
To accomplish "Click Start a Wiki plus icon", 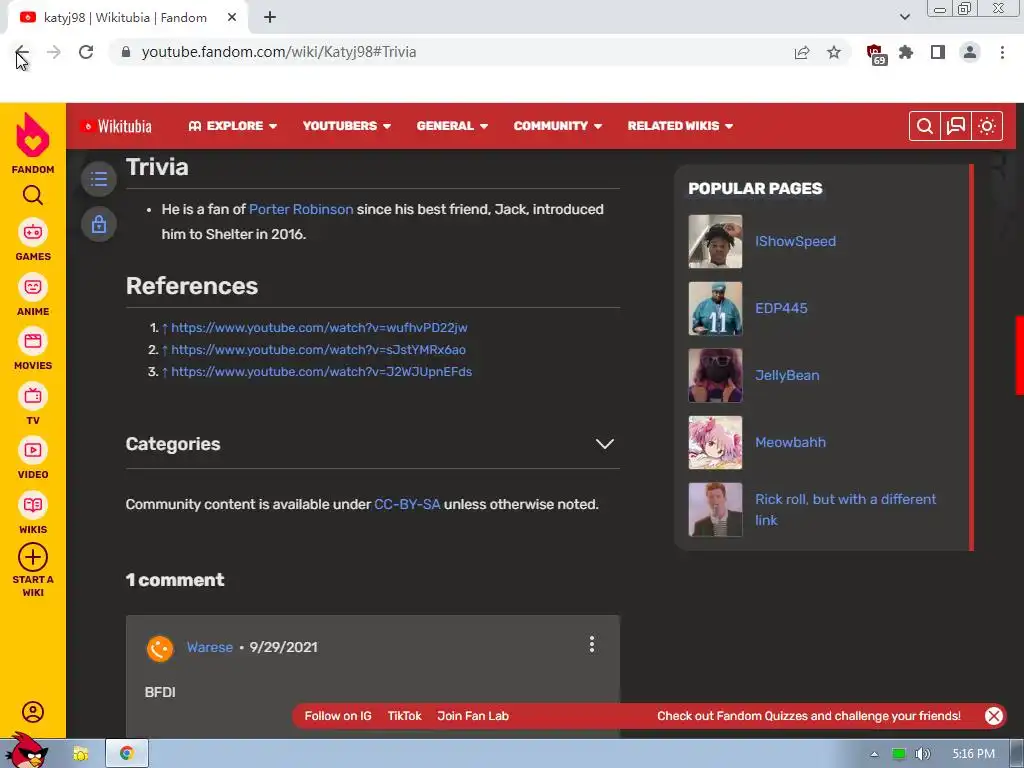I will pos(33,558).
